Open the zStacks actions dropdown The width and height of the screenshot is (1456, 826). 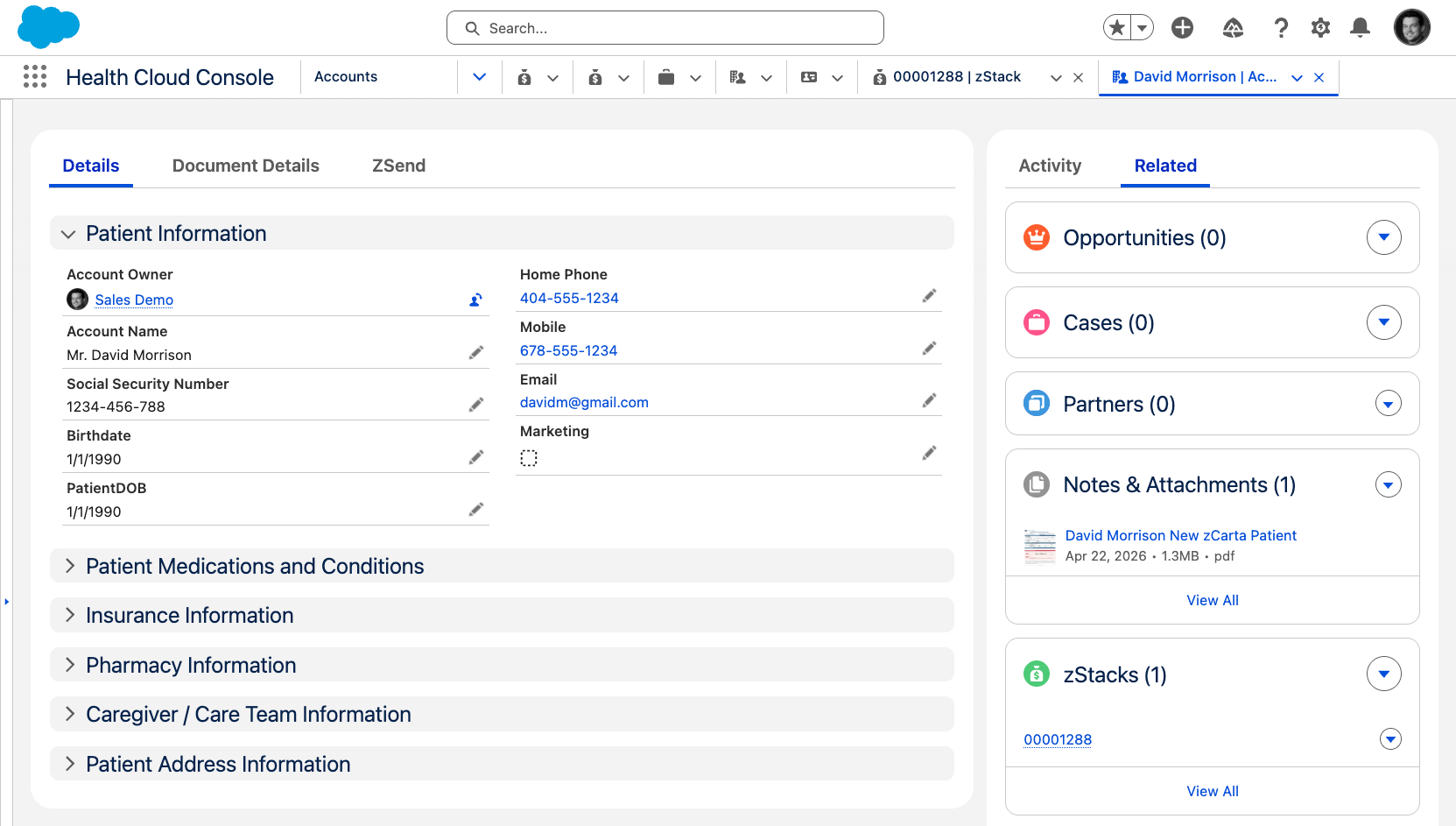1383,674
